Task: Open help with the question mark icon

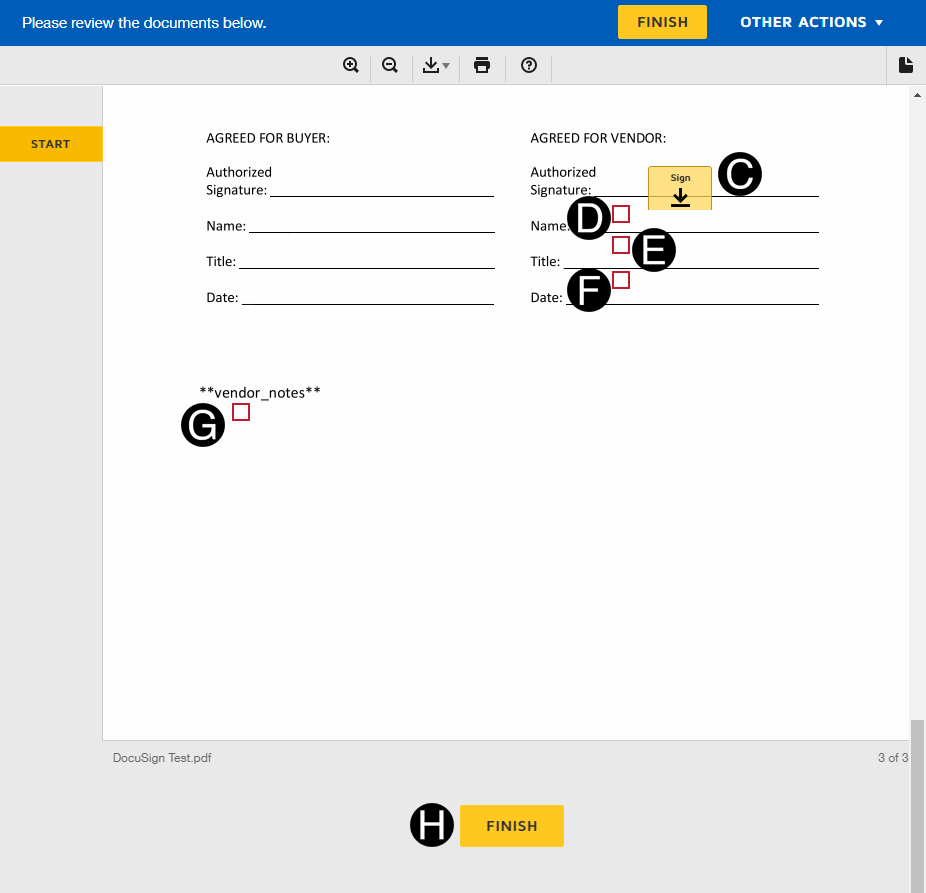Action: click(x=530, y=66)
